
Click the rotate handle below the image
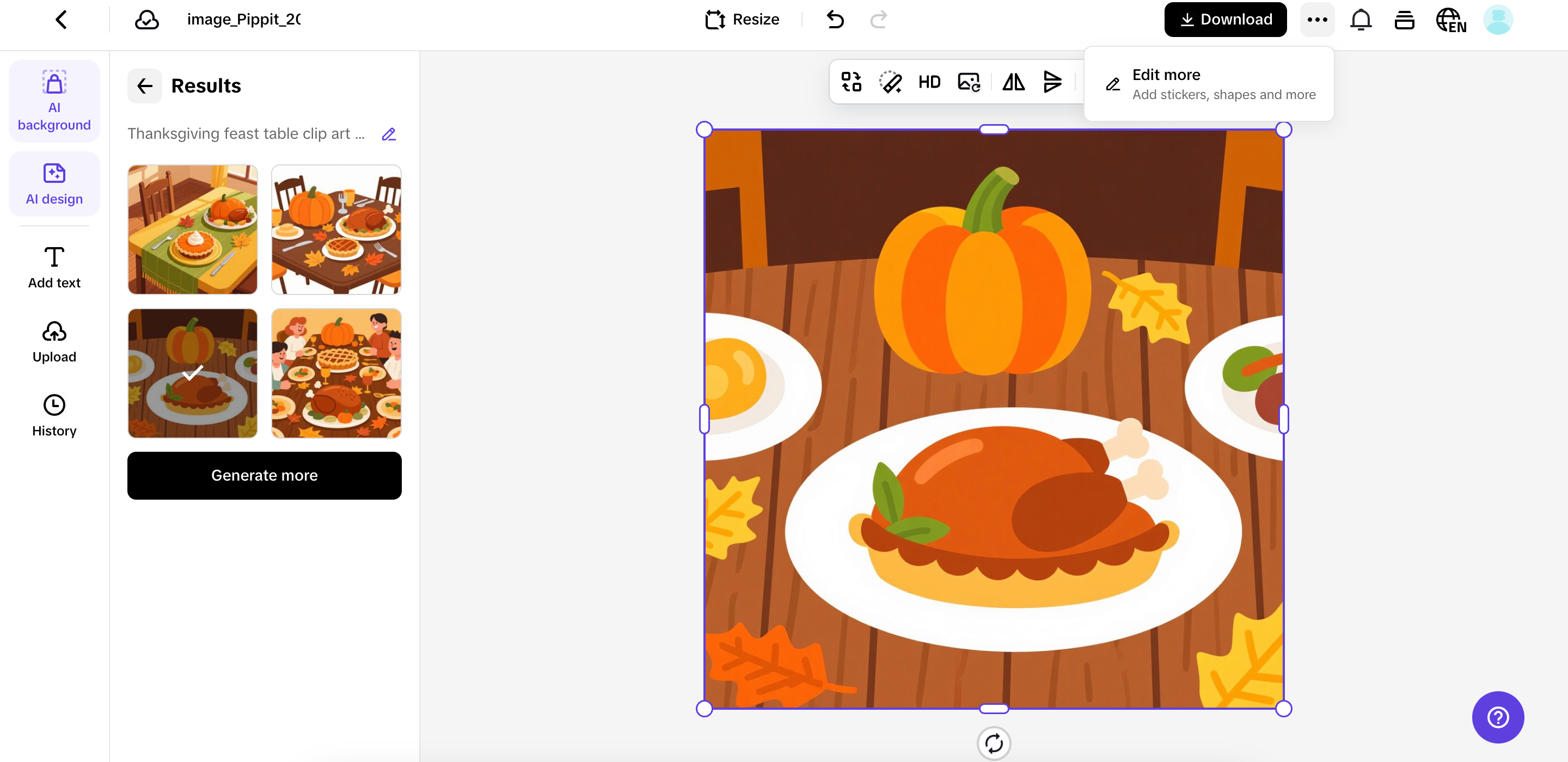(x=994, y=743)
